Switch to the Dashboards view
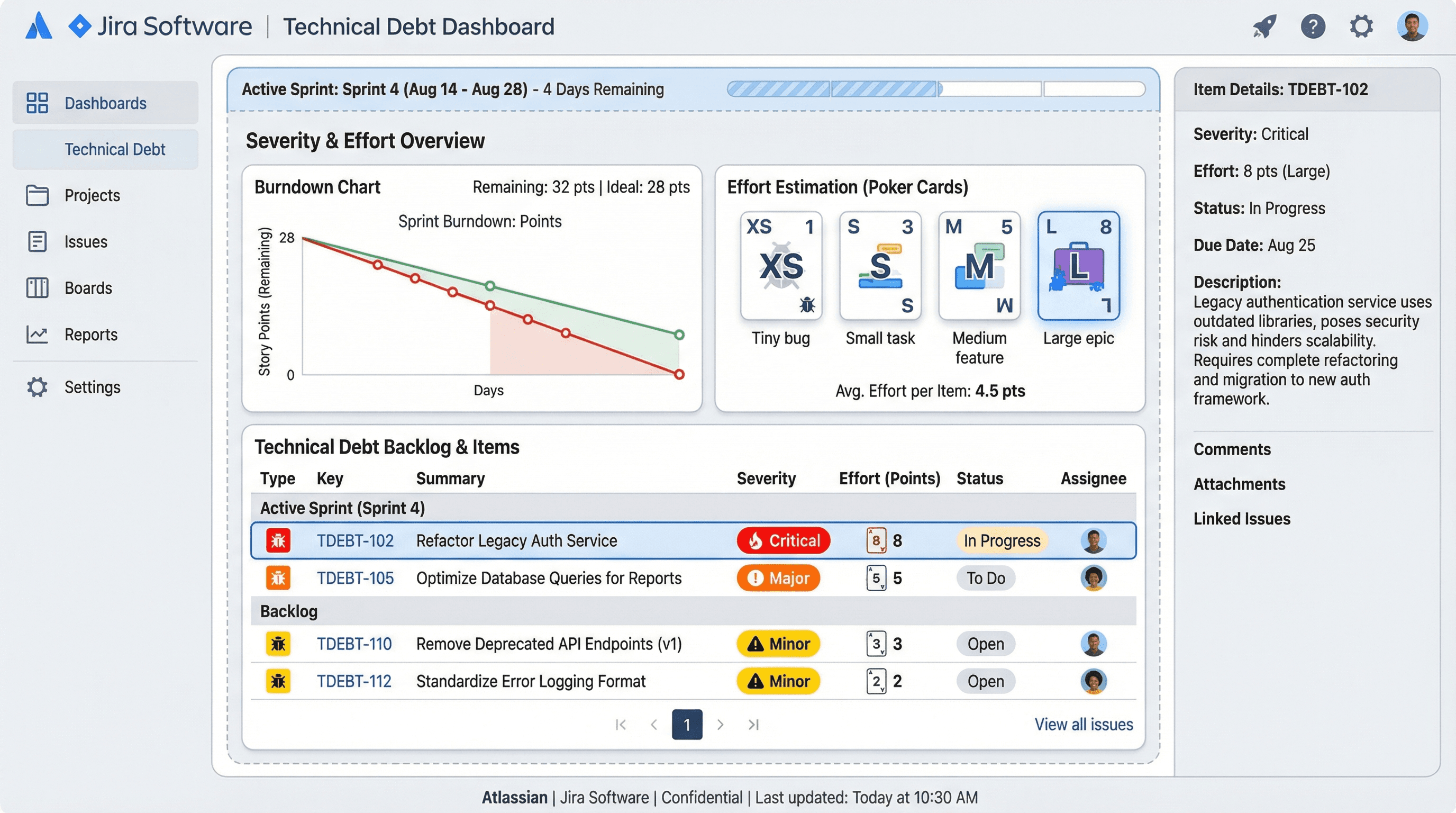The image size is (1456, 813). (x=105, y=103)
